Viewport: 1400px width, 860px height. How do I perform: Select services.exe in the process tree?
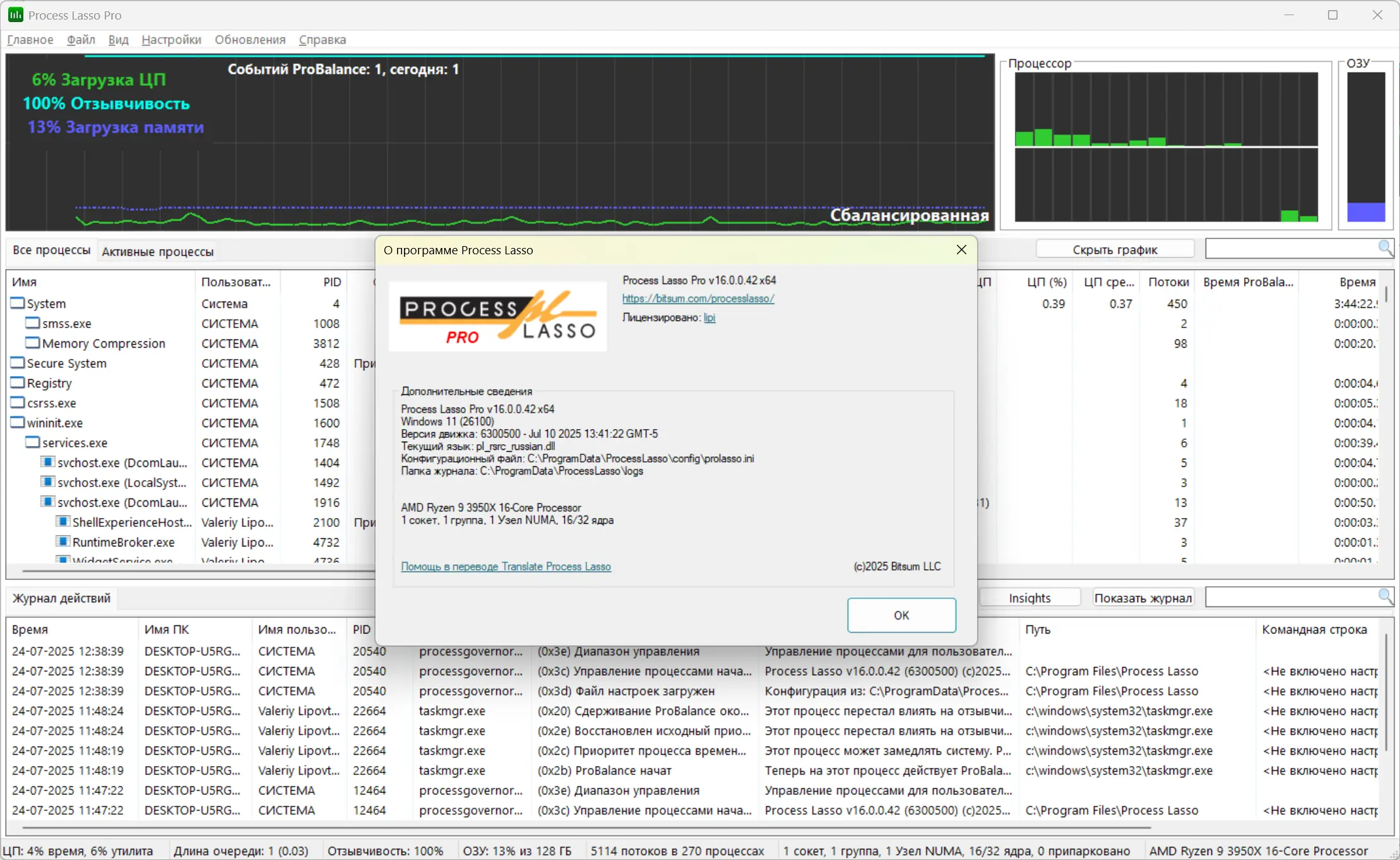click(74, 443)
